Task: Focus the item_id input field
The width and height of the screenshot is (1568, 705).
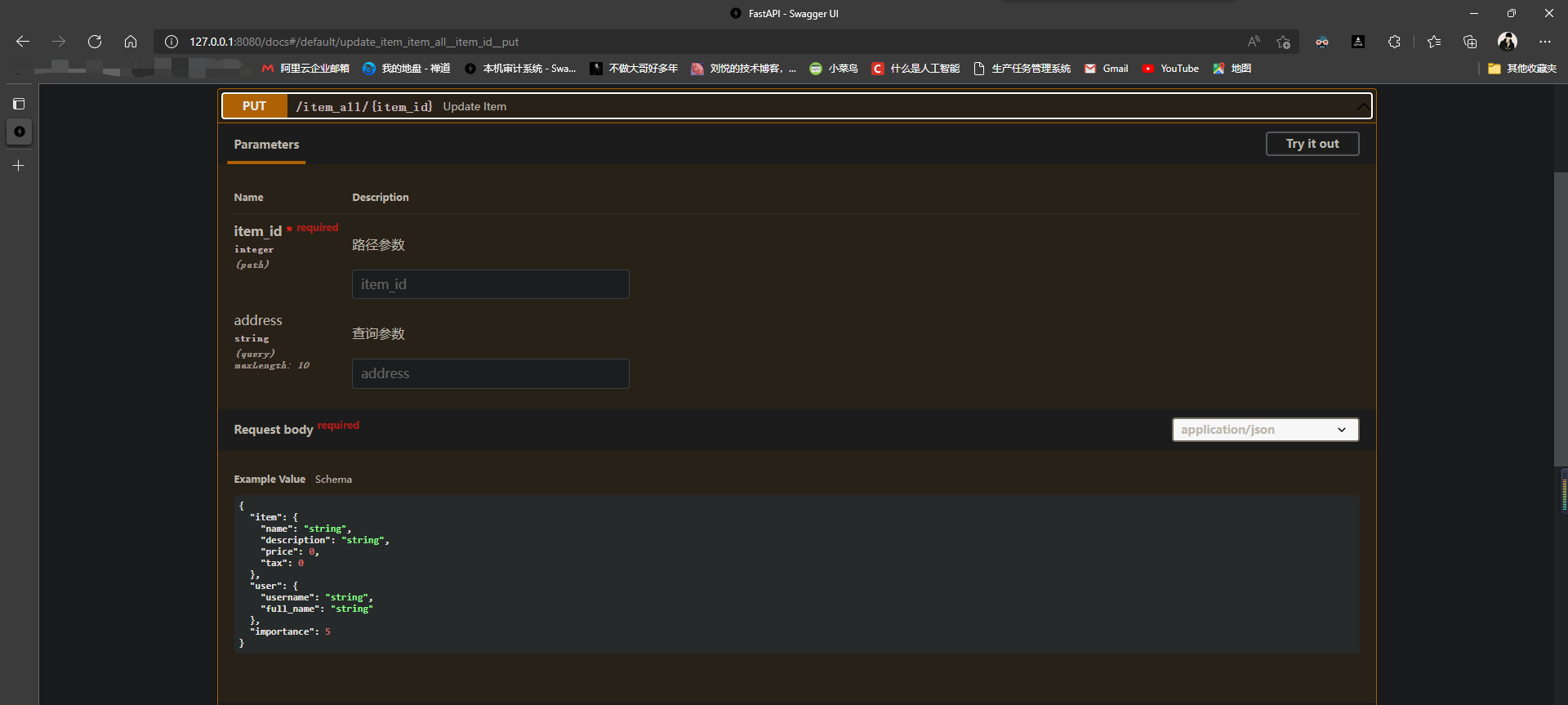Action: [x=490, y=284]
